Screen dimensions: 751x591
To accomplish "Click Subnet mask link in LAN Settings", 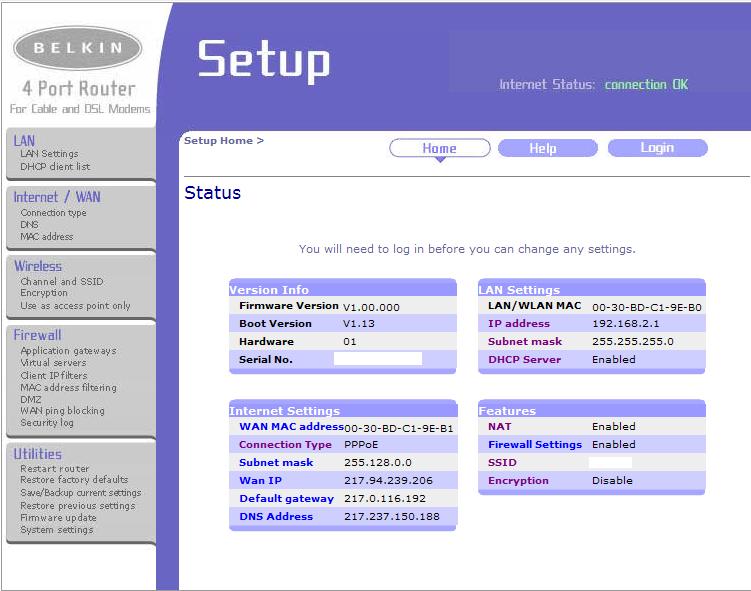I will point(525,341).
